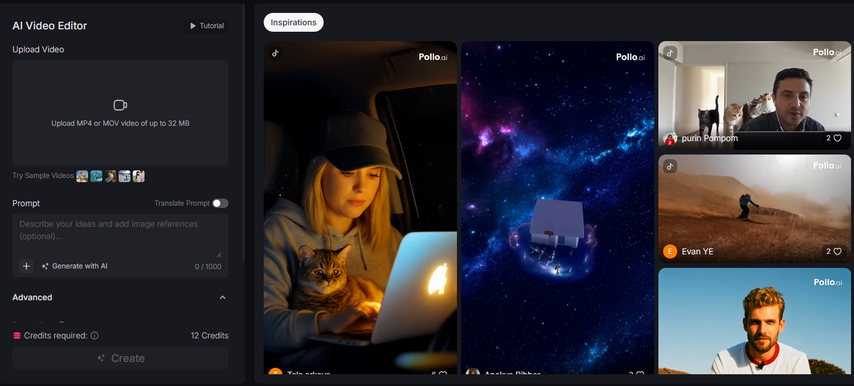Click TikTok icon on purin Pompom video
The height and width of the screenshot is (386, 854).
tap(670, 53)
